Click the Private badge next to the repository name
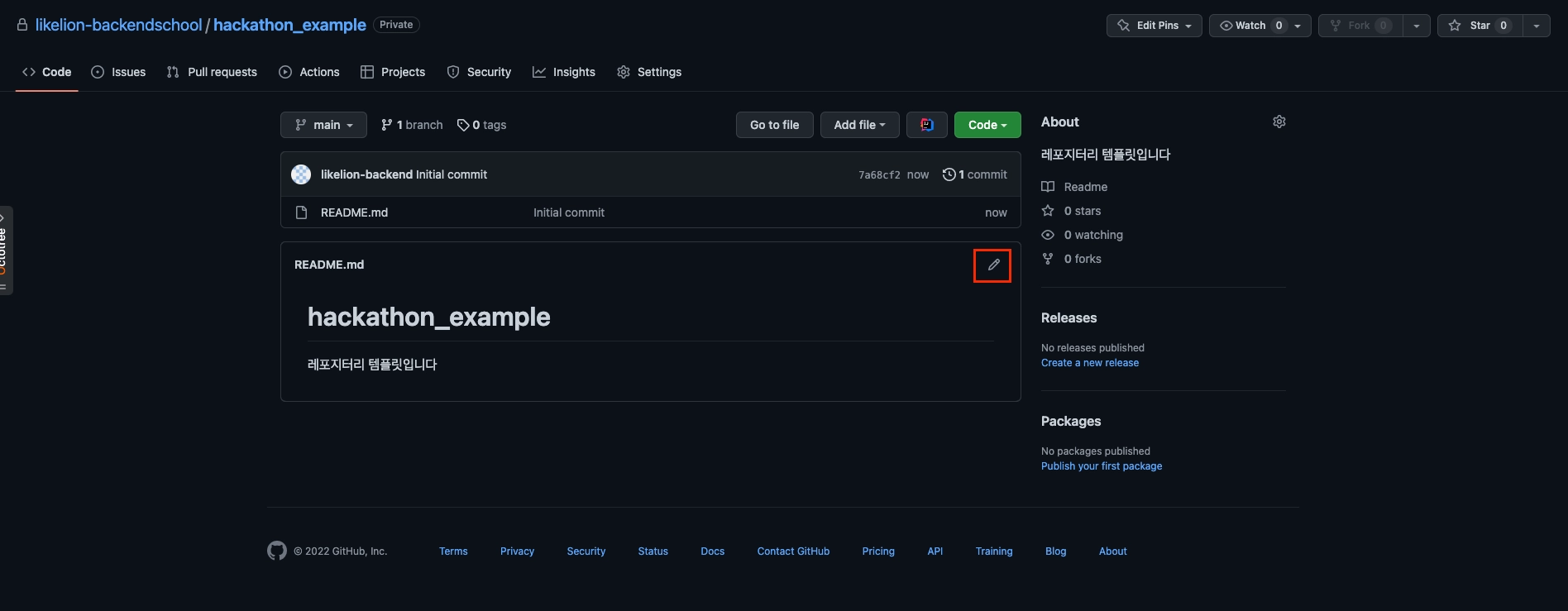The width and height of the screenshot is (1568, 611). click(x=396, y=25)
